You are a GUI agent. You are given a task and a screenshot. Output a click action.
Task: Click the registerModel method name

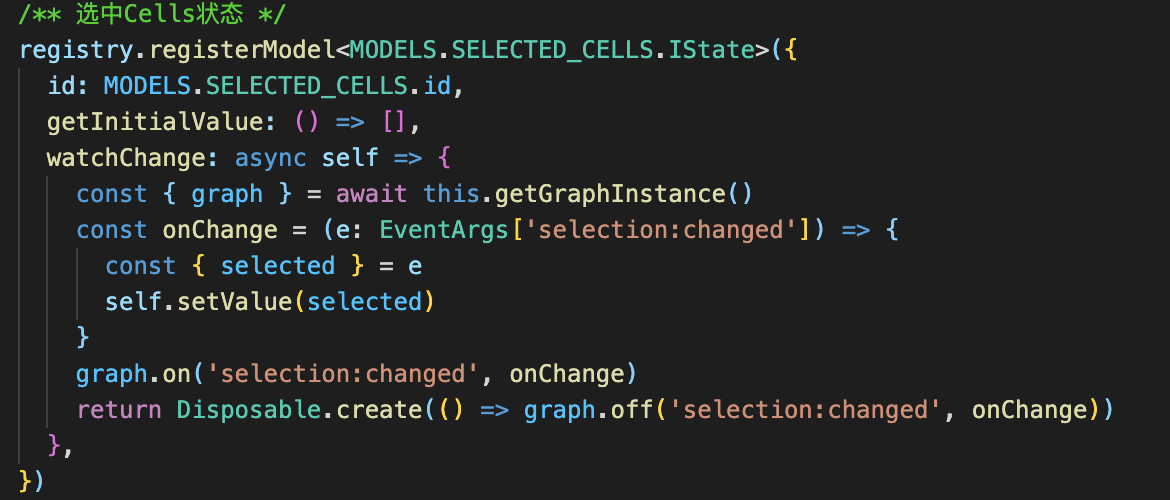(x=243, y=50)
